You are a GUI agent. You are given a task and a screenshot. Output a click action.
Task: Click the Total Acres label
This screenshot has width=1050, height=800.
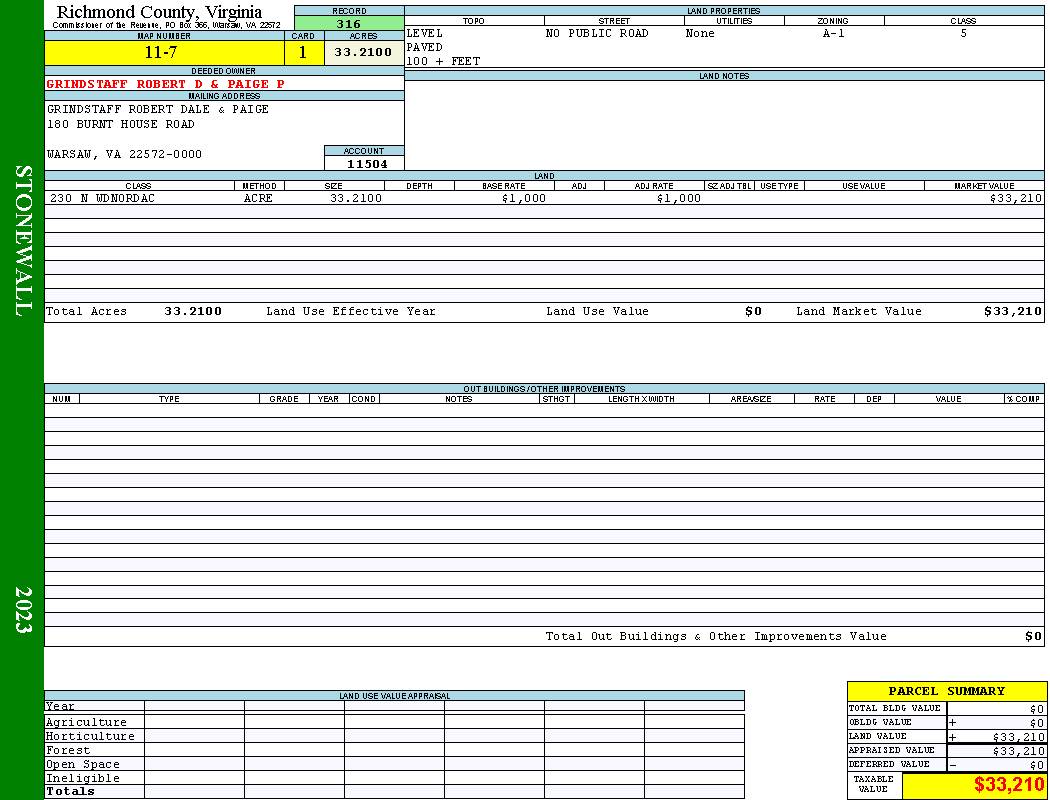click(x=86, y=311)
